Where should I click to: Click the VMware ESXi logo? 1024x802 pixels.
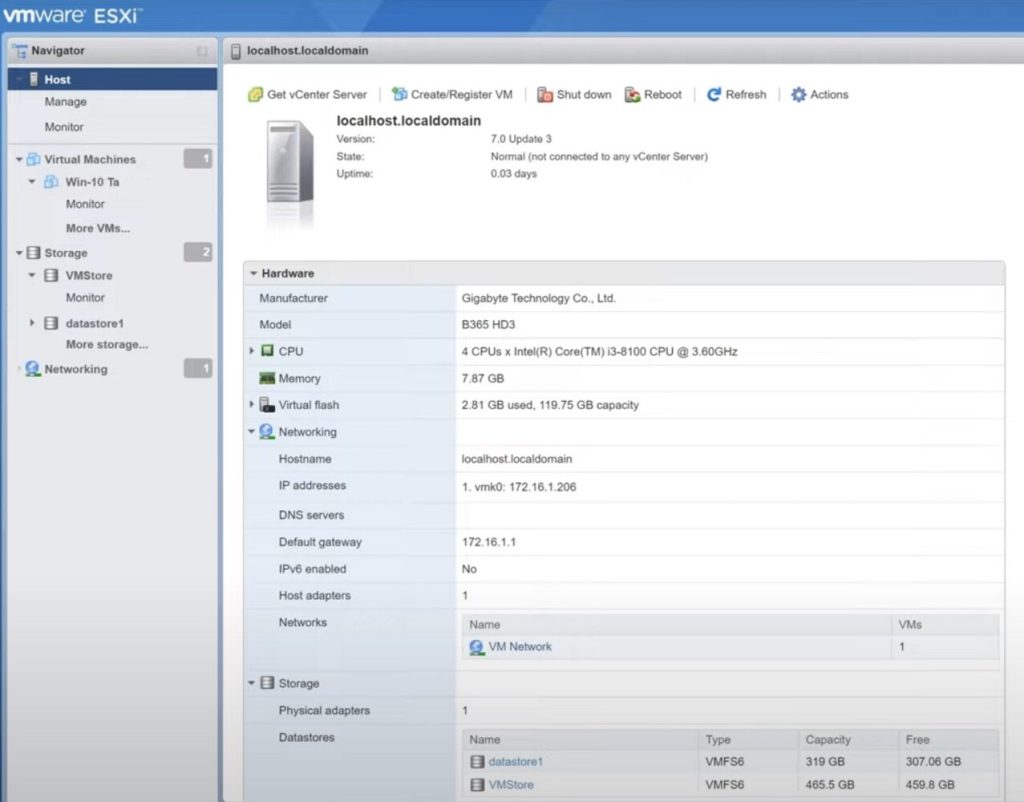(x=72, y=14)
